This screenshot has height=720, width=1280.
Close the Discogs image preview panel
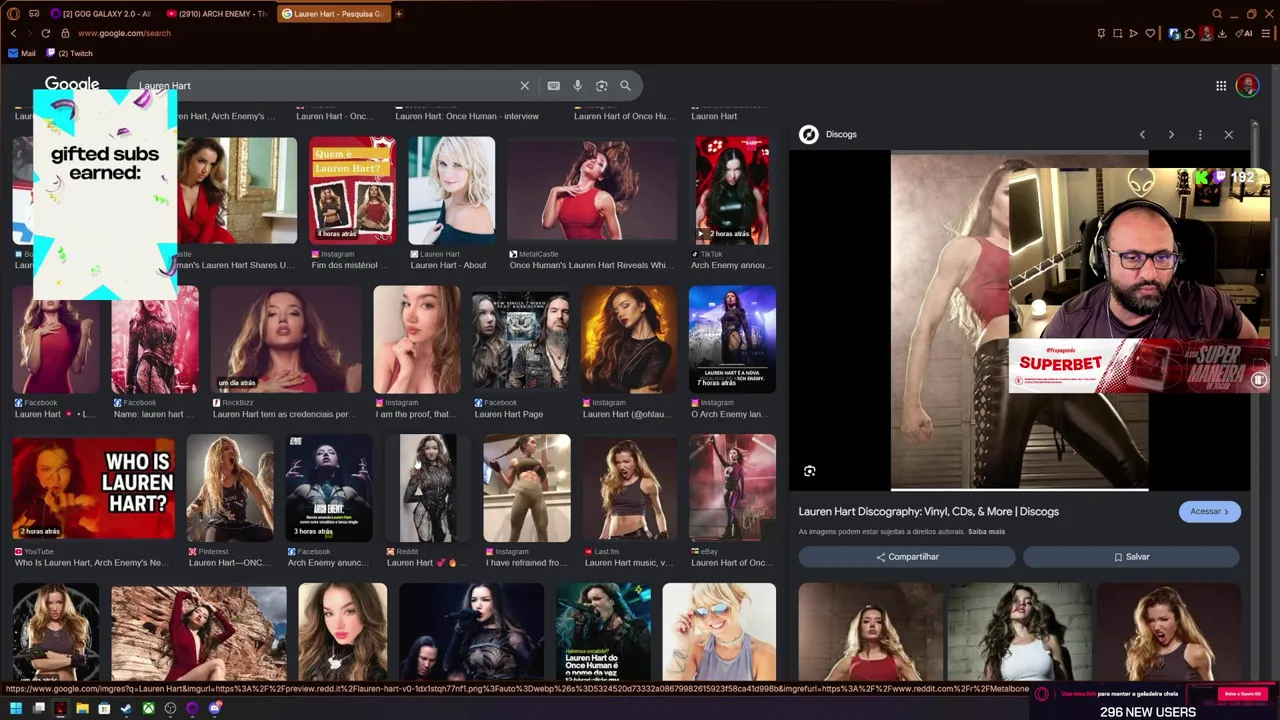pos(1229,134)
